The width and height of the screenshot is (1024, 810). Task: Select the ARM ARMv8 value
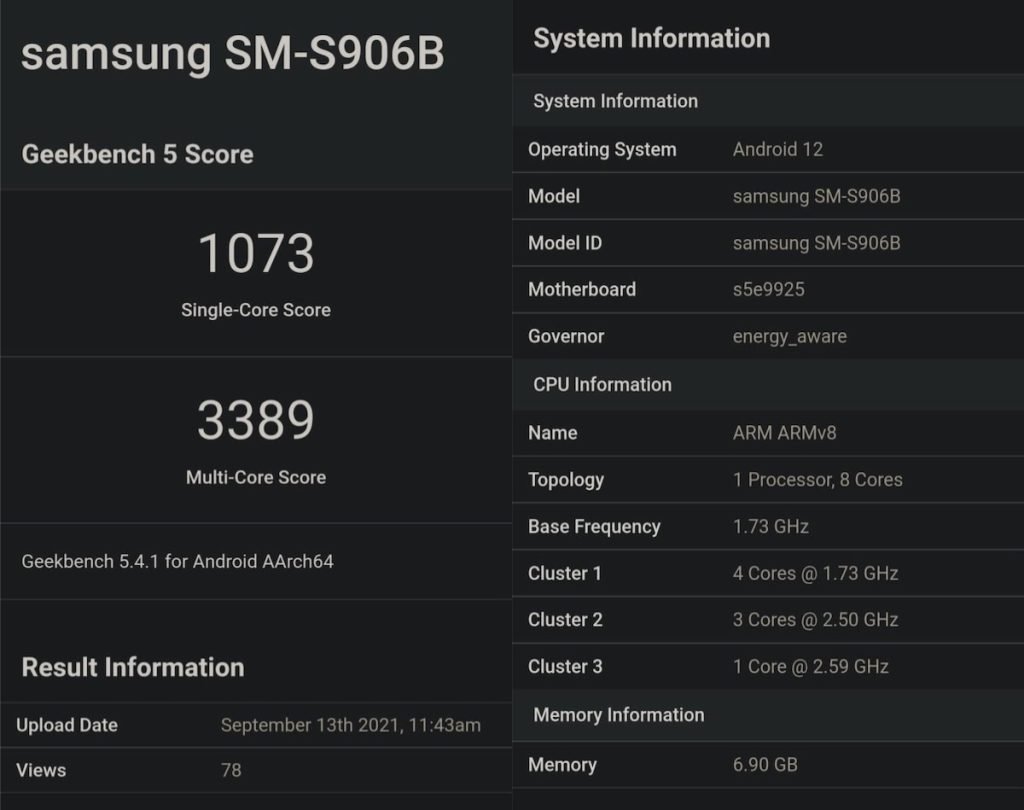784,433
